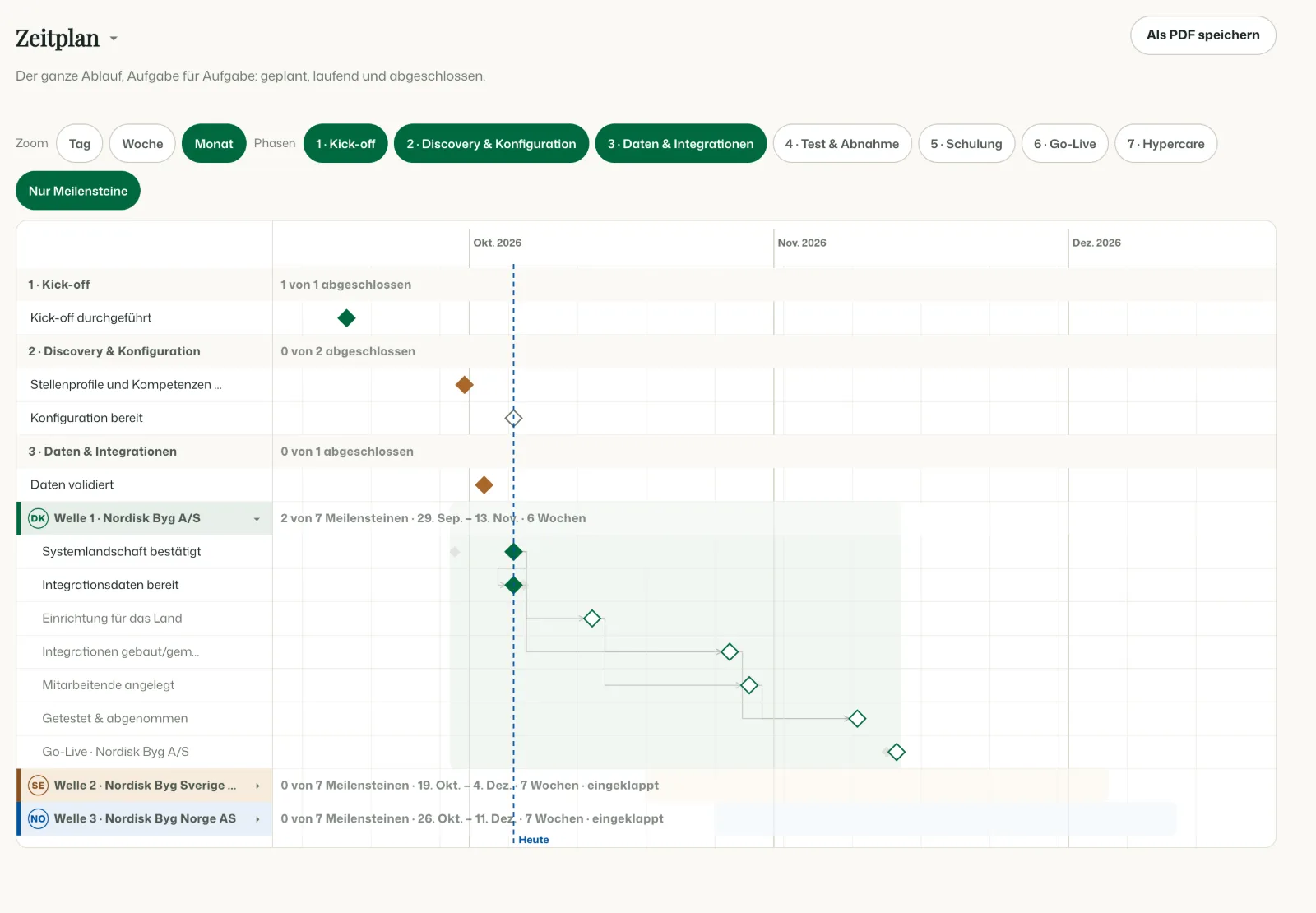Enable phase 7 · Hypercare filter
The image size is (1316, 913).
(x=1165, y=144)
